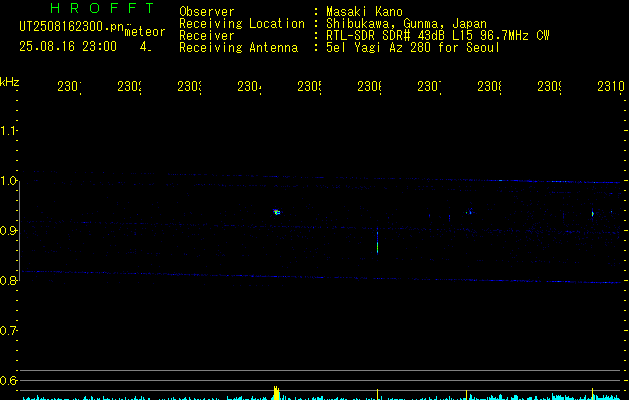Click the 0.7 kHz frequency label
This screenshot has width=629, height=400.
coord(8,331)
